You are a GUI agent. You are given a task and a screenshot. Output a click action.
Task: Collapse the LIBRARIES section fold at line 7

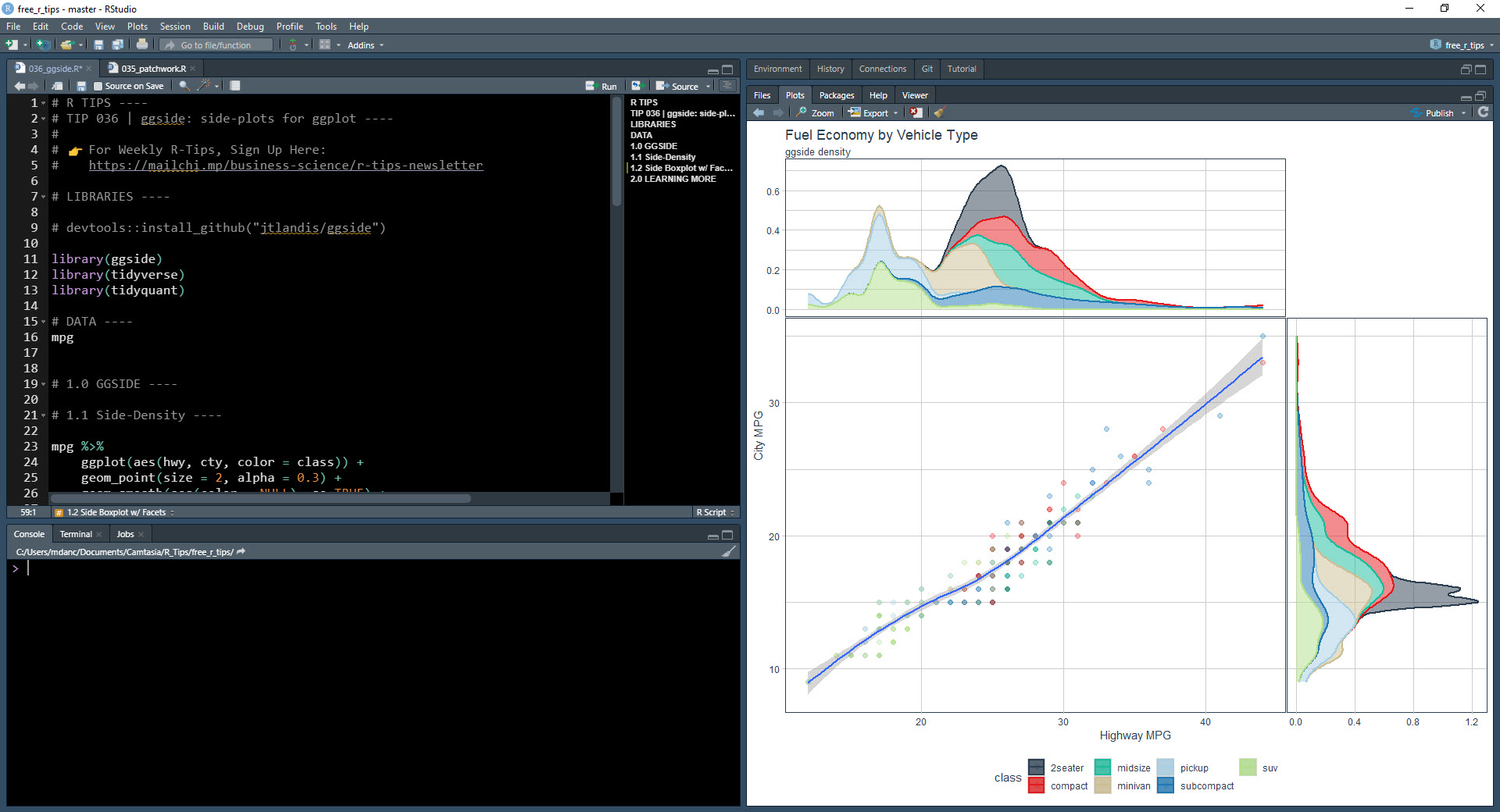click(44, 197)
